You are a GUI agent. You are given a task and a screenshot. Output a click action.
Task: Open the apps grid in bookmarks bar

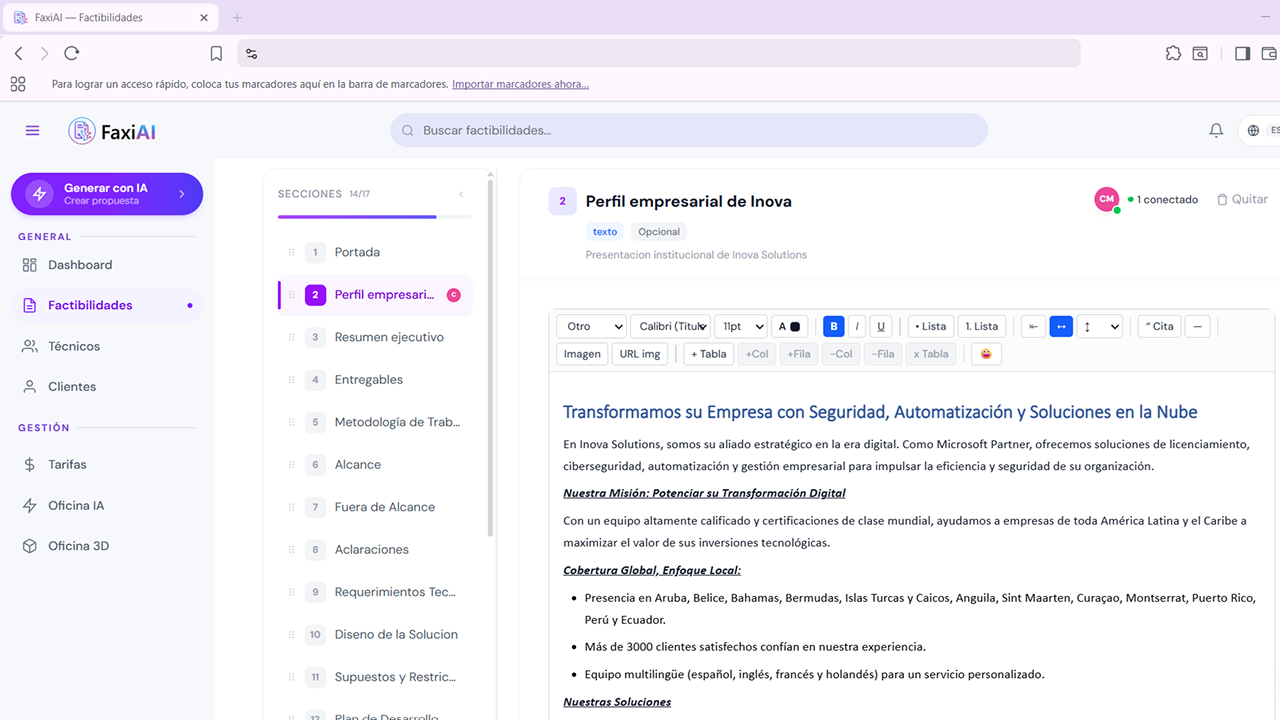18,84
